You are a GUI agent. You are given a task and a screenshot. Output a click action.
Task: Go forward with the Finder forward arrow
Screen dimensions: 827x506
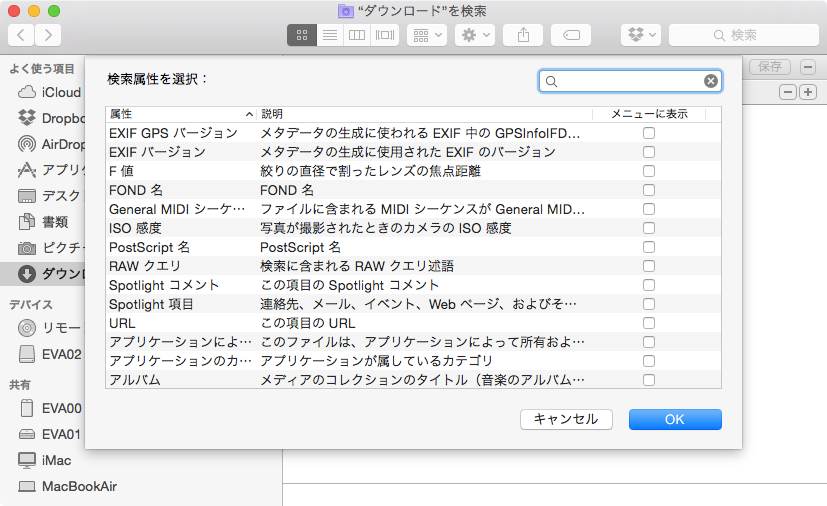coord(48,35)
